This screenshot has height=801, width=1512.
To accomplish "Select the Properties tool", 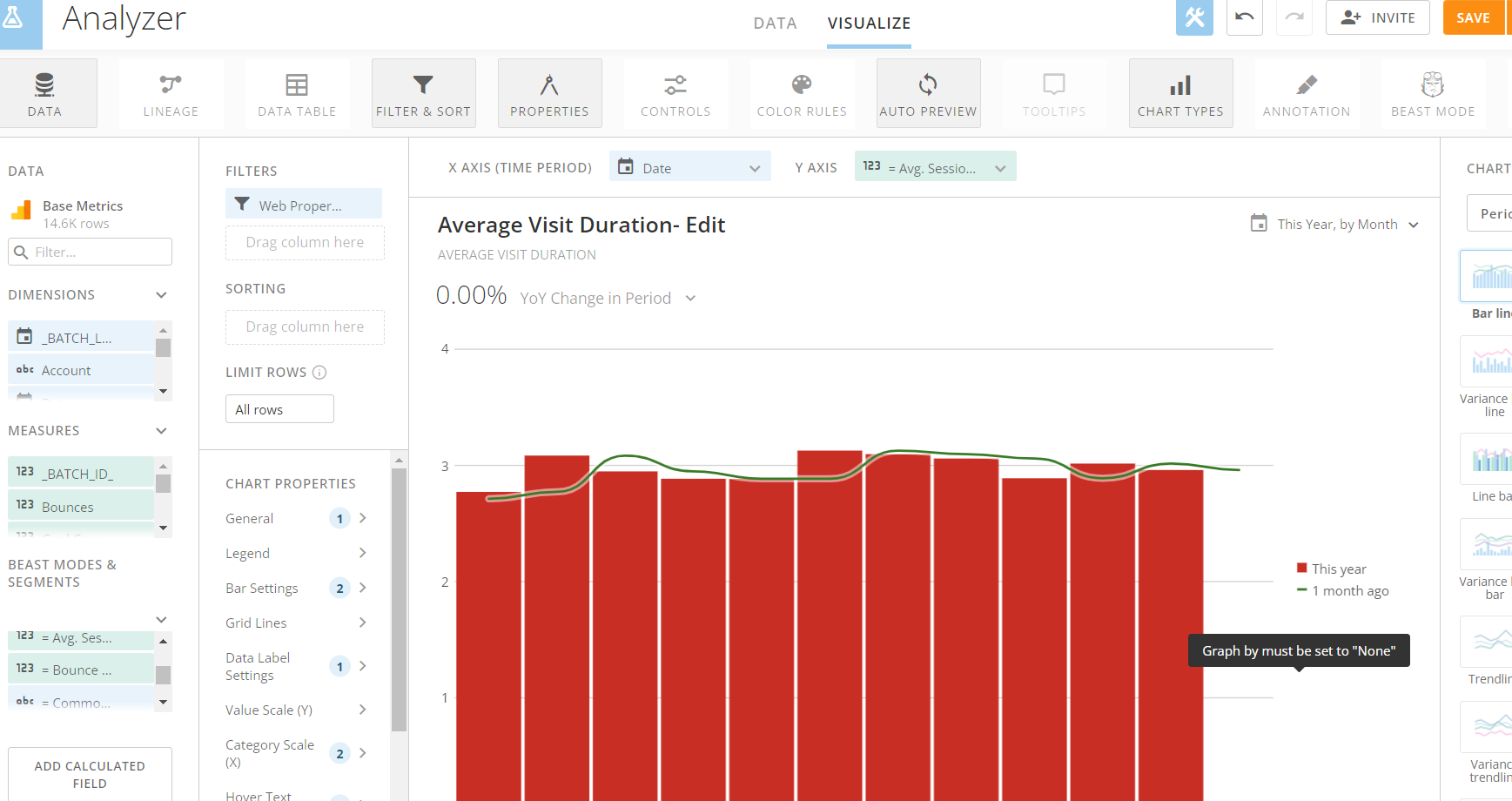I will (x=549, y=92).
